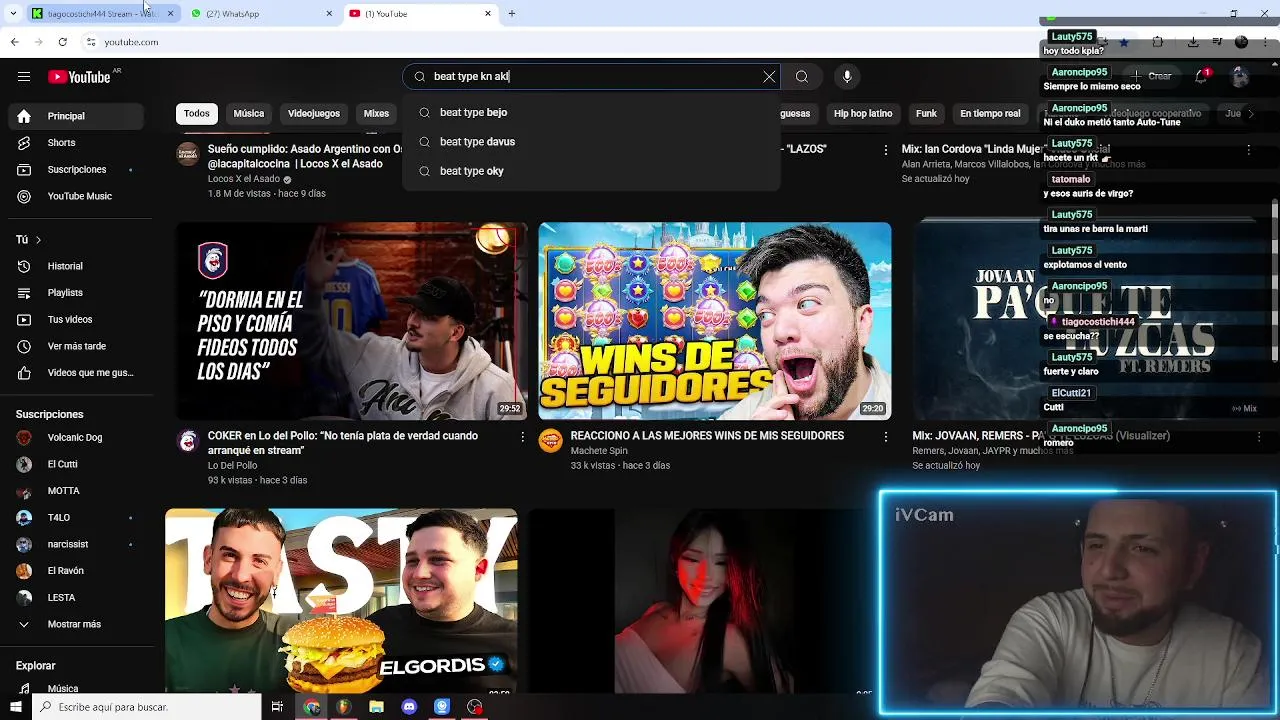Click the Windows taskbar search box
1280x720 pixels.
click(146, 707)
